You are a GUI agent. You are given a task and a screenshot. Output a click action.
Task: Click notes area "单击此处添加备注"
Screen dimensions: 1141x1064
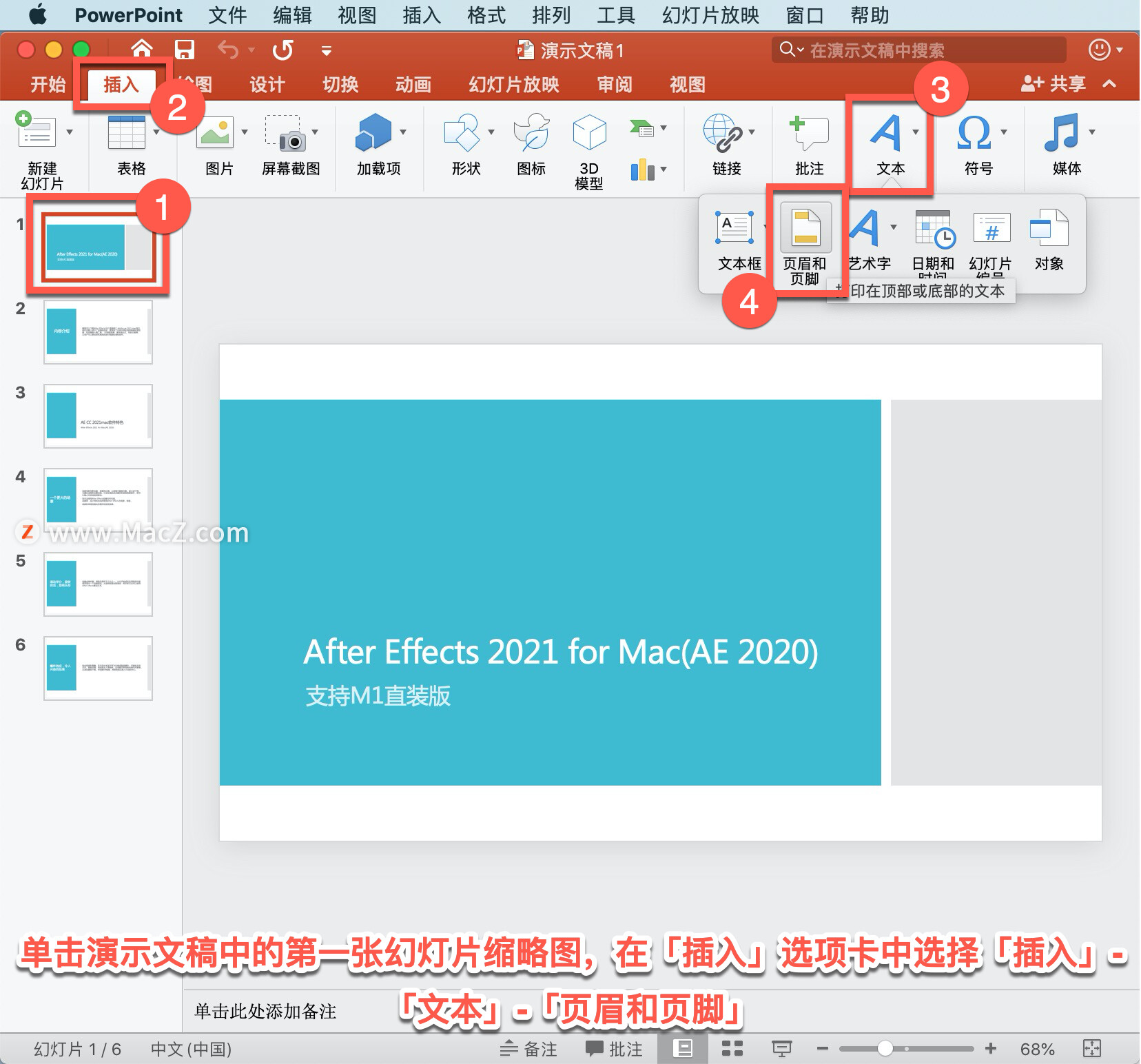265,1011
